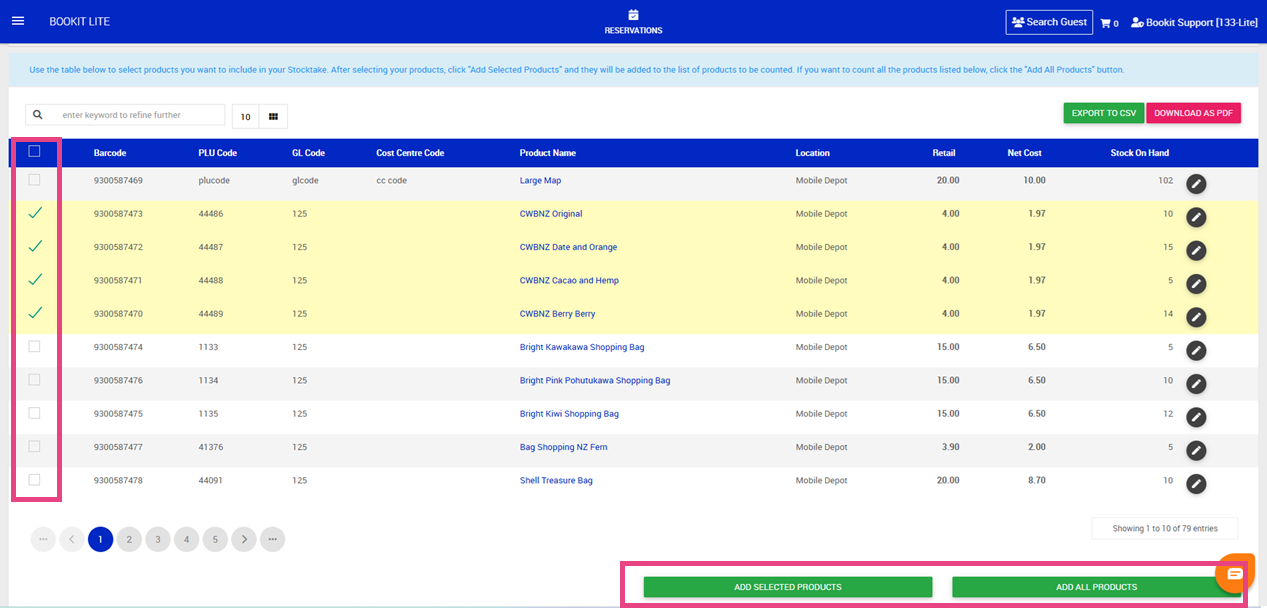Image resolution: width=1267 pixels, height=608 pixels.
Task: Toggle the select-all header checkbox
Action: point(34,151)
